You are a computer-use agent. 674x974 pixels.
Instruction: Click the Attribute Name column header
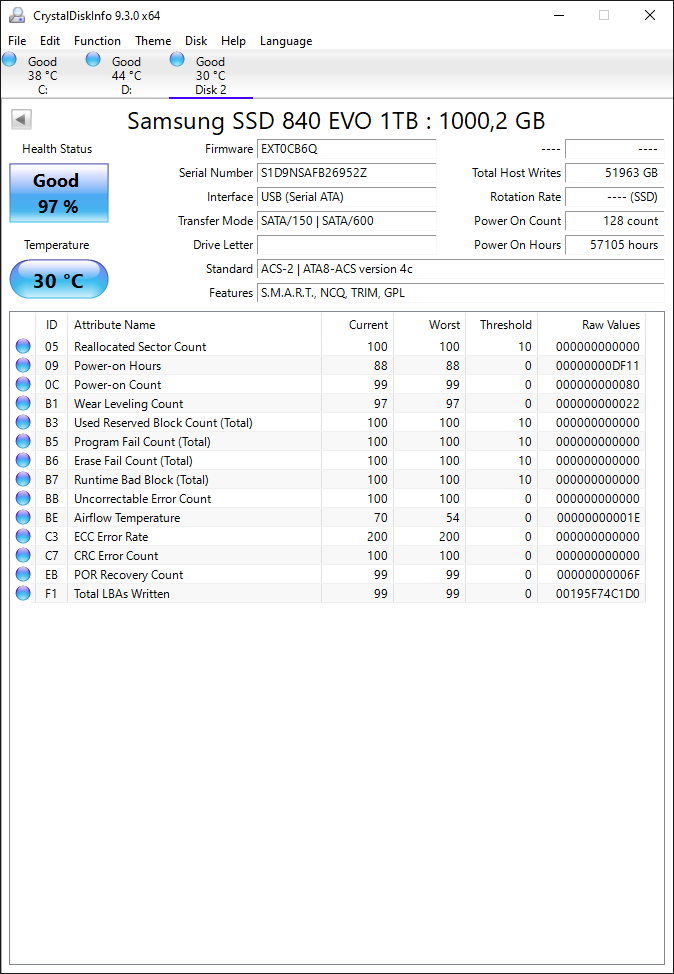(x=194, y=325)
